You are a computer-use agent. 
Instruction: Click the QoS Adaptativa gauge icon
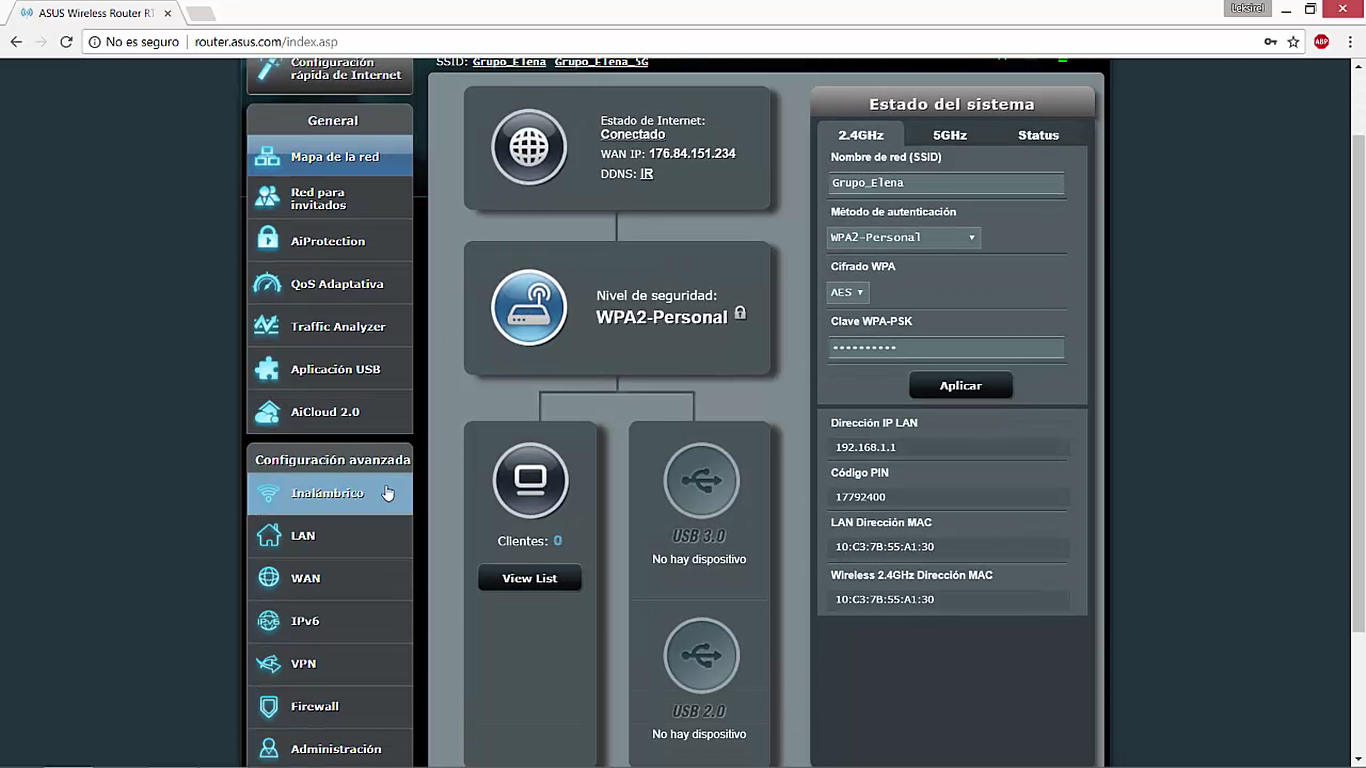(267, 284)
